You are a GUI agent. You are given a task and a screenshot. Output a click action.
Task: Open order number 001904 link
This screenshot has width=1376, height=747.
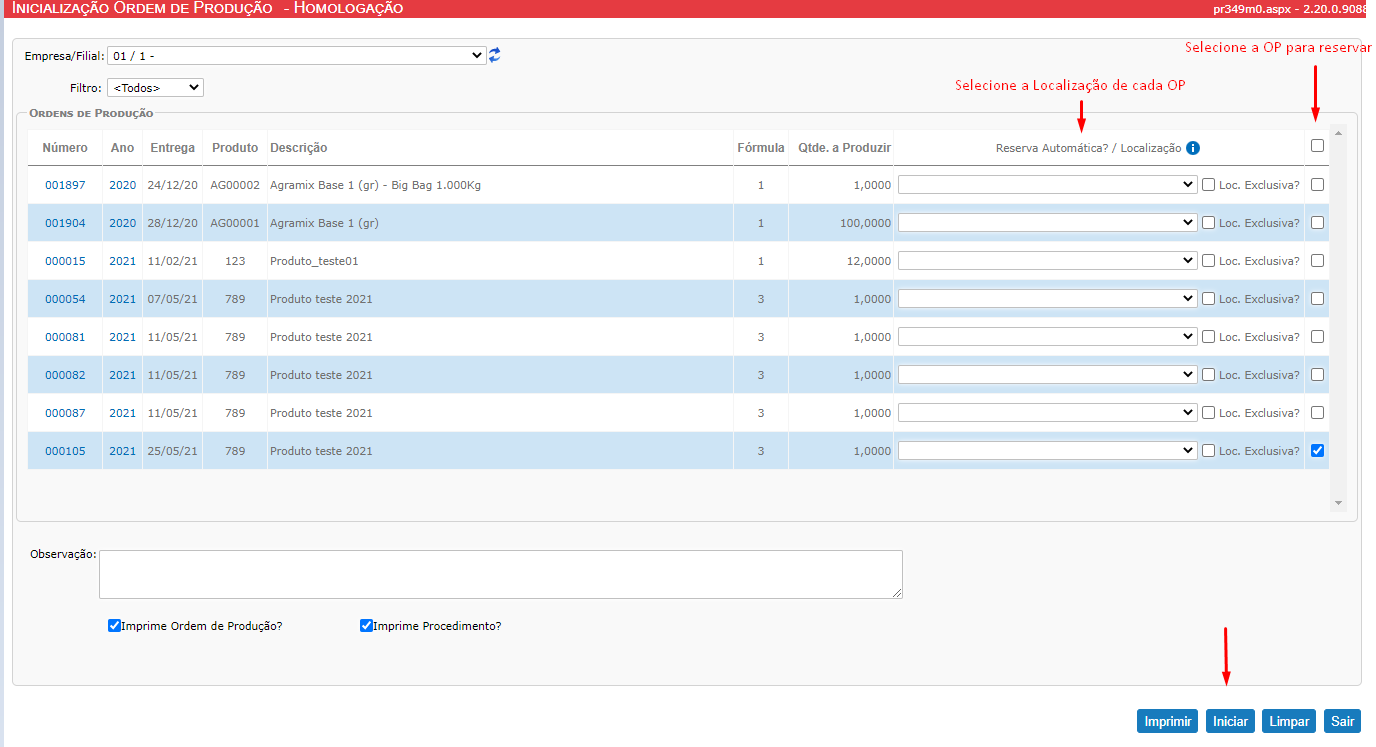pyautogui.click(x=65, y=223)
